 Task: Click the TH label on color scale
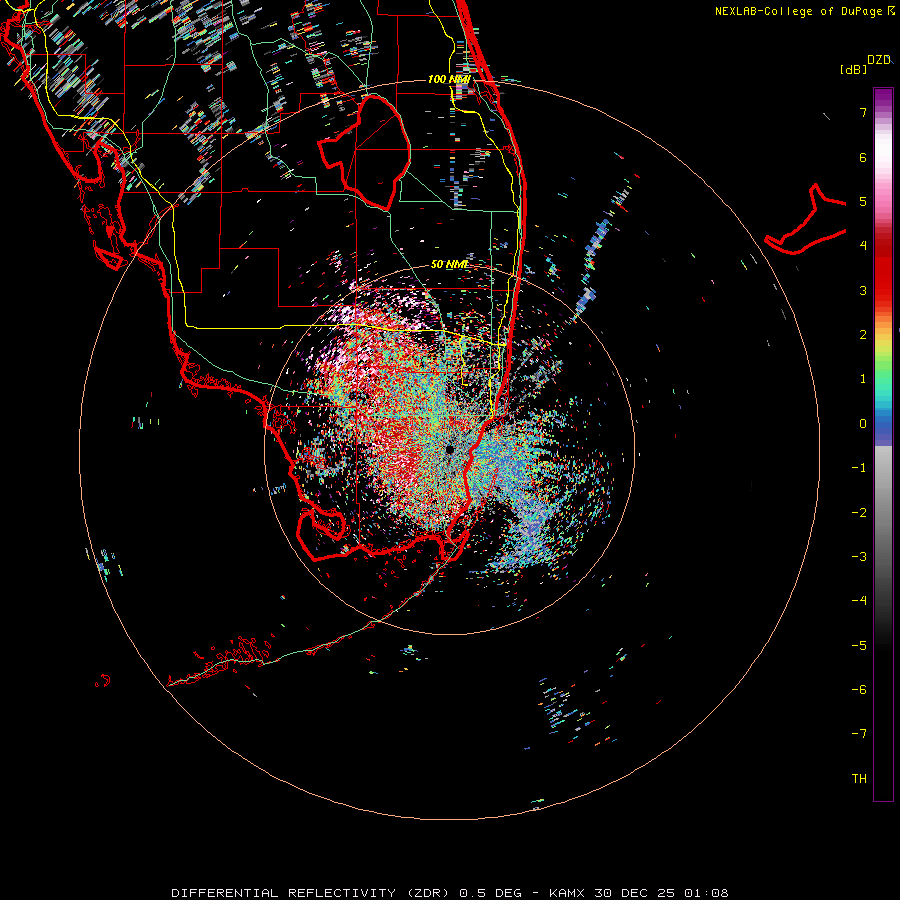click(859, 779)
